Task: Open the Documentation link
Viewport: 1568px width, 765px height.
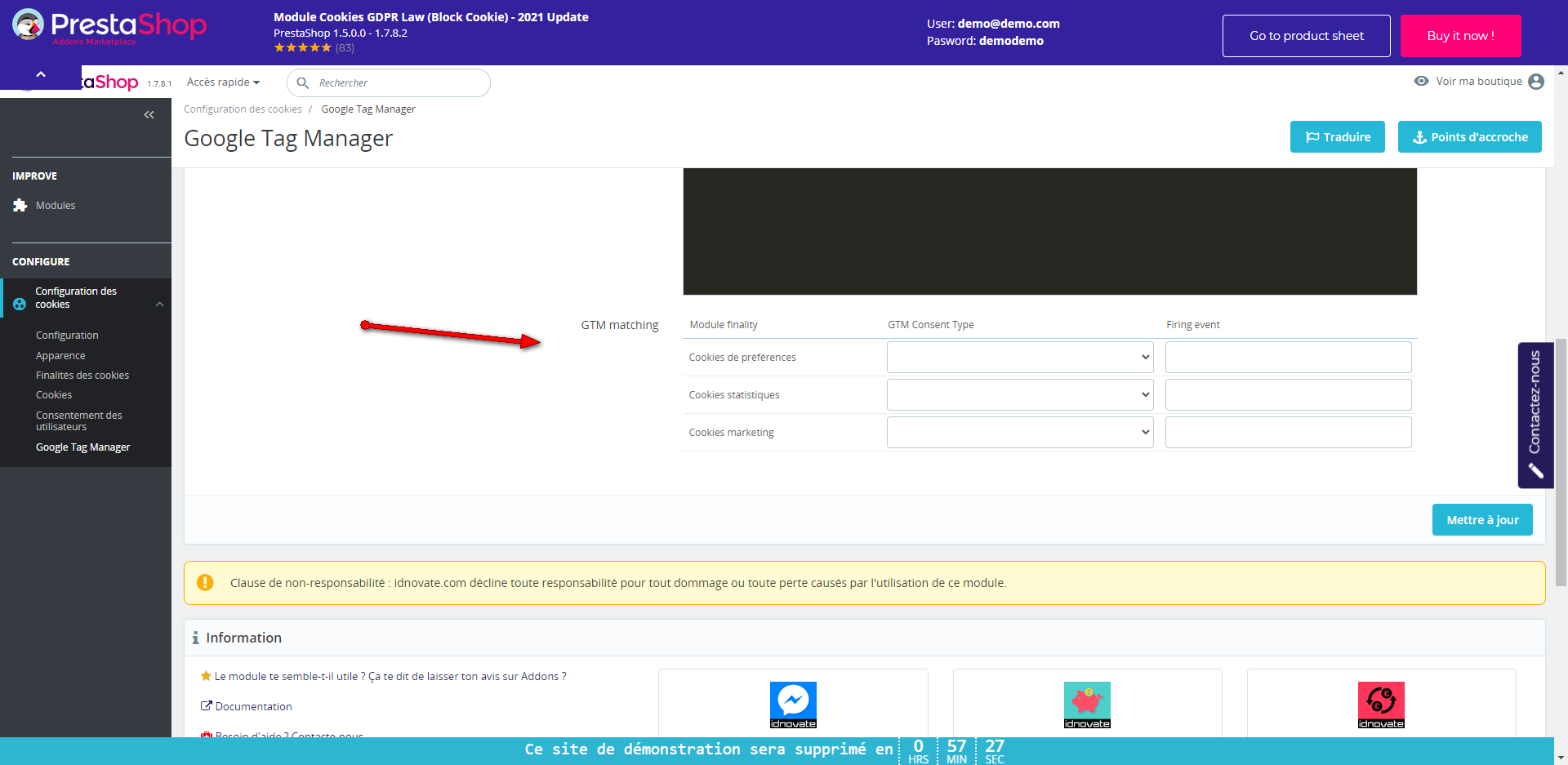Action: [253, 707]
